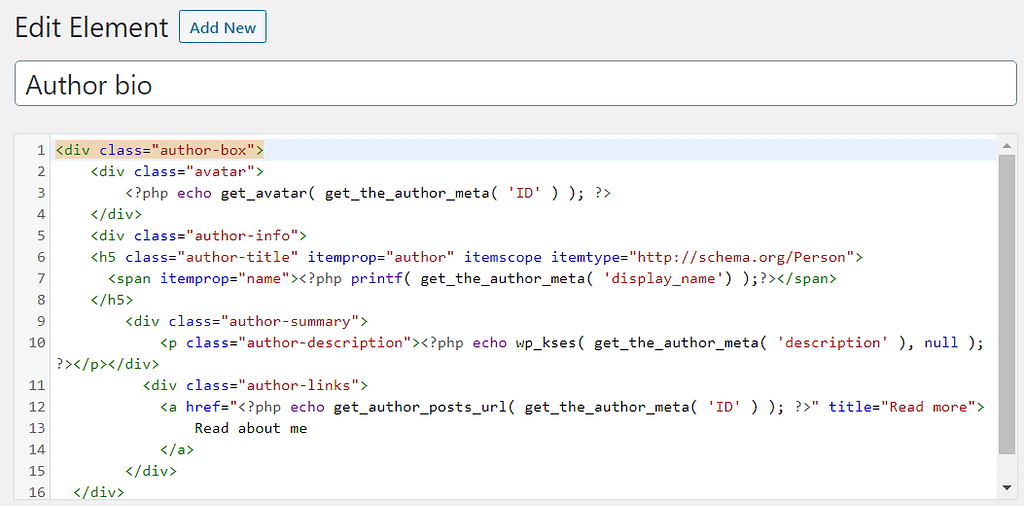Click the closing </a> tag on line 14
This screenshot has height=506, width=1024.
[177, 450]
